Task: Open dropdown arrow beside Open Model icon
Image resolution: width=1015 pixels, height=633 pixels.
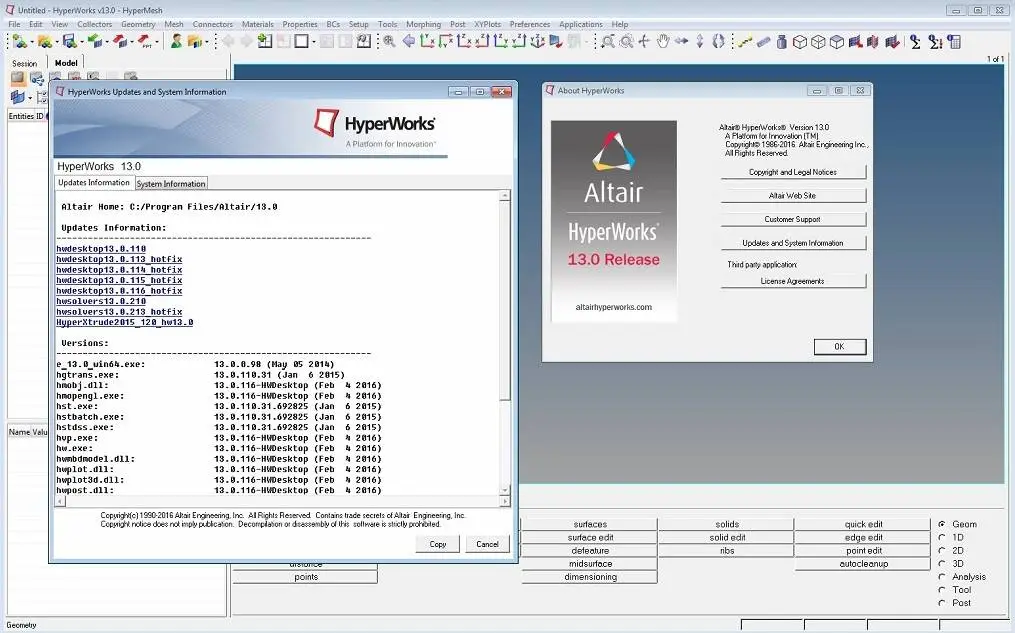Action: [56, 43]
